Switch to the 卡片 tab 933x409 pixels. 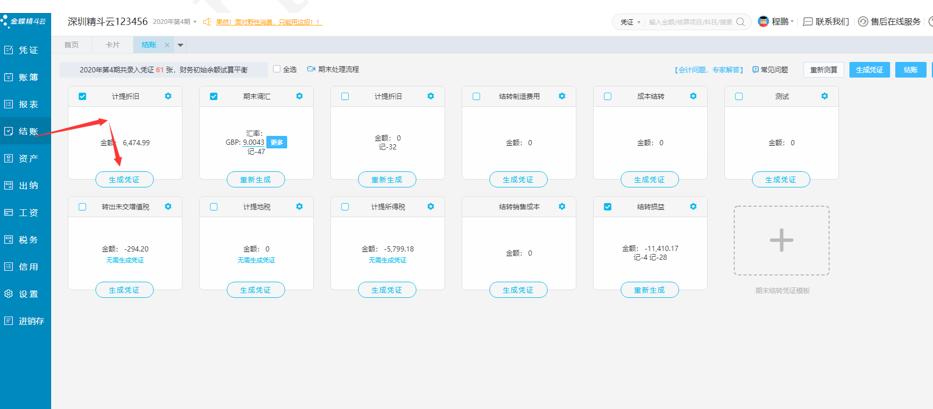pyautogui.click(x=112, y=45)
